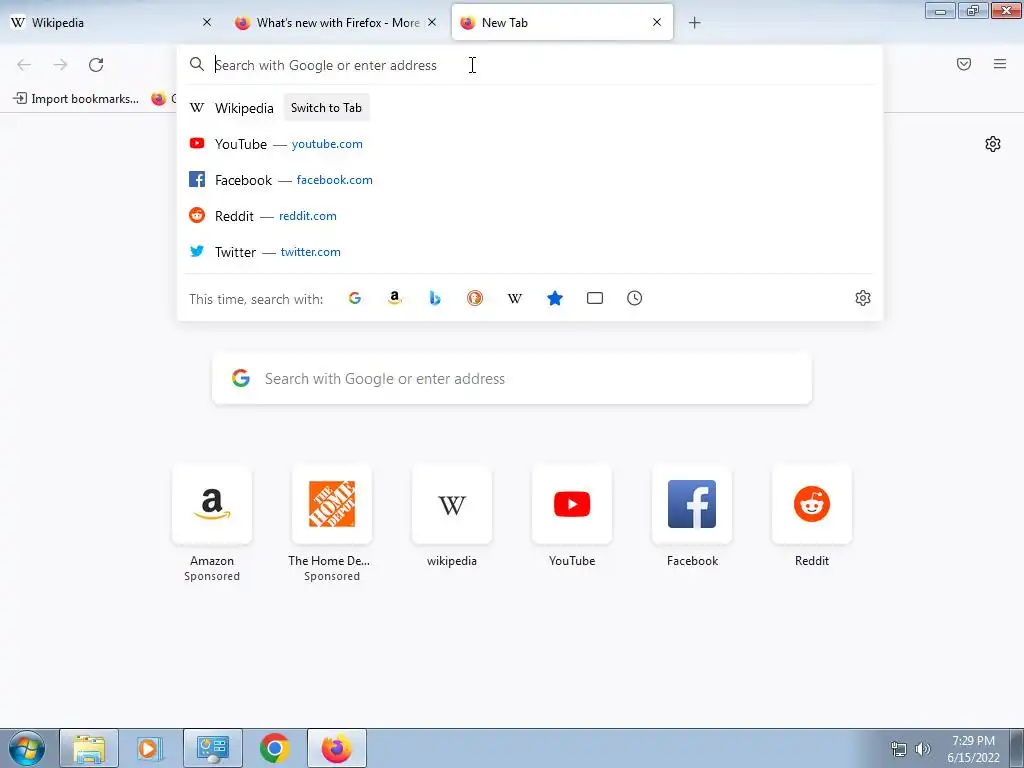The width and height of the screenshot is (1024, 768).
Task: Search this time with DuckDuckGo icon
Action: click(475, 298)
